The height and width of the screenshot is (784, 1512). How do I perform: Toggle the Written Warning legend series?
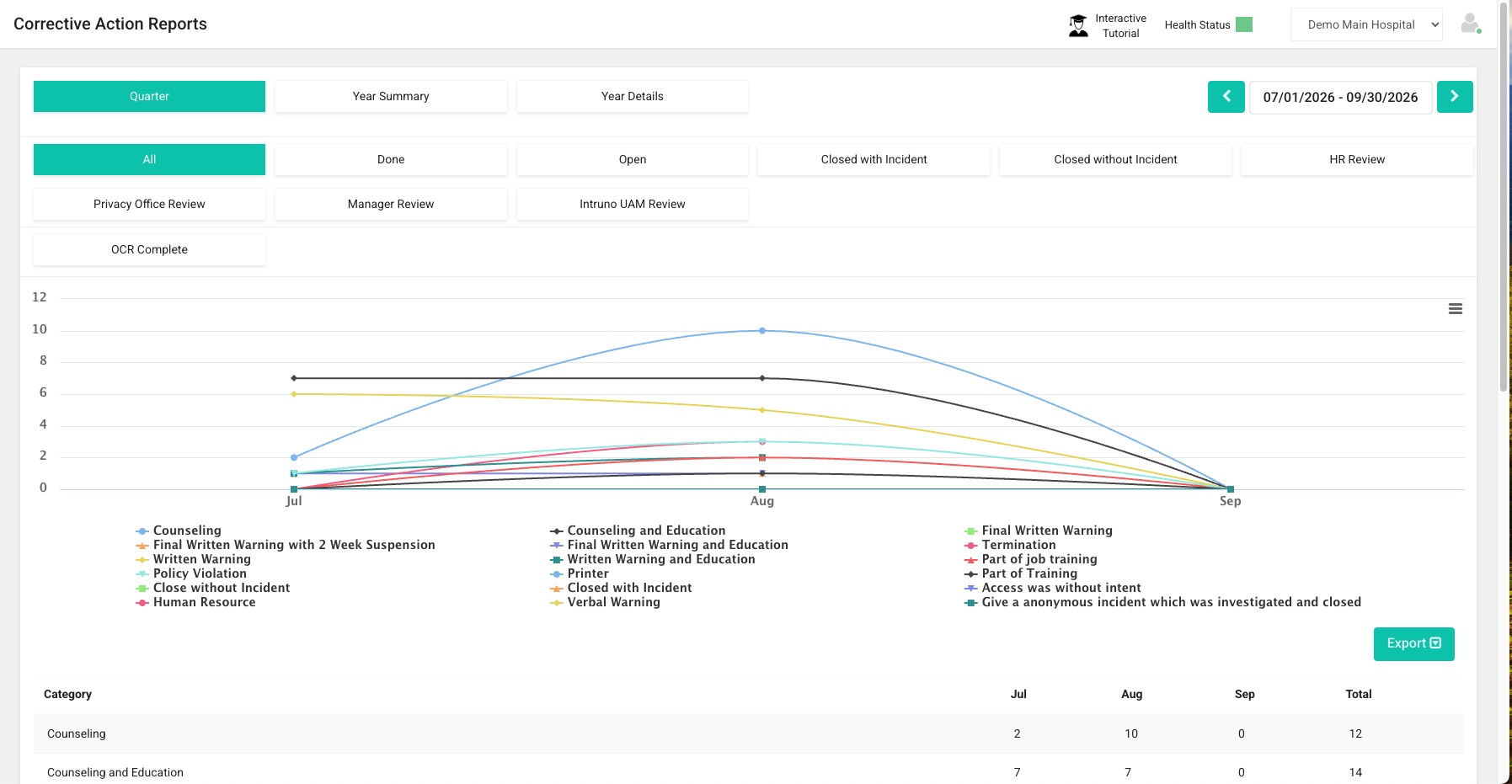194,559
